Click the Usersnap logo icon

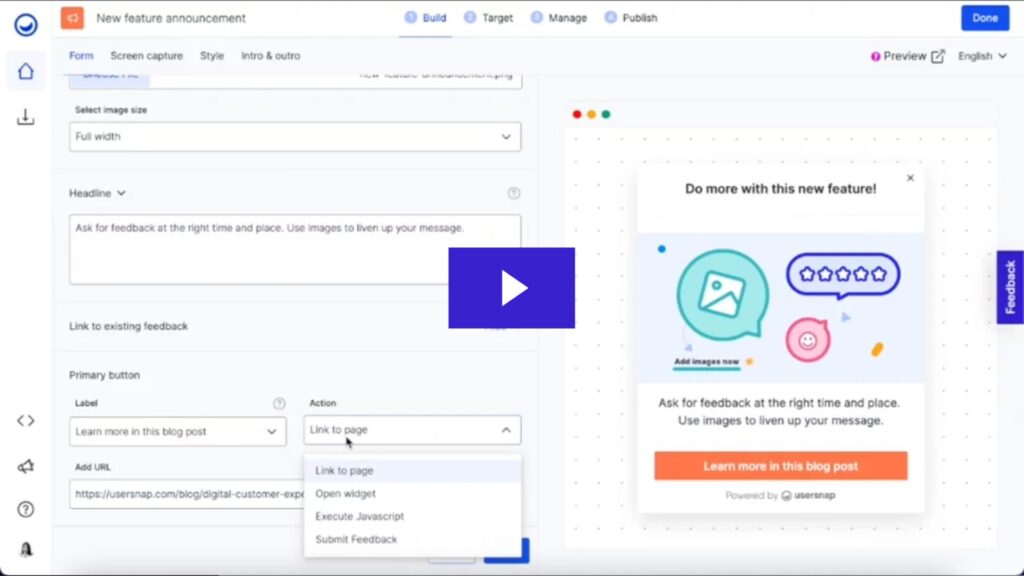point(26,24)
